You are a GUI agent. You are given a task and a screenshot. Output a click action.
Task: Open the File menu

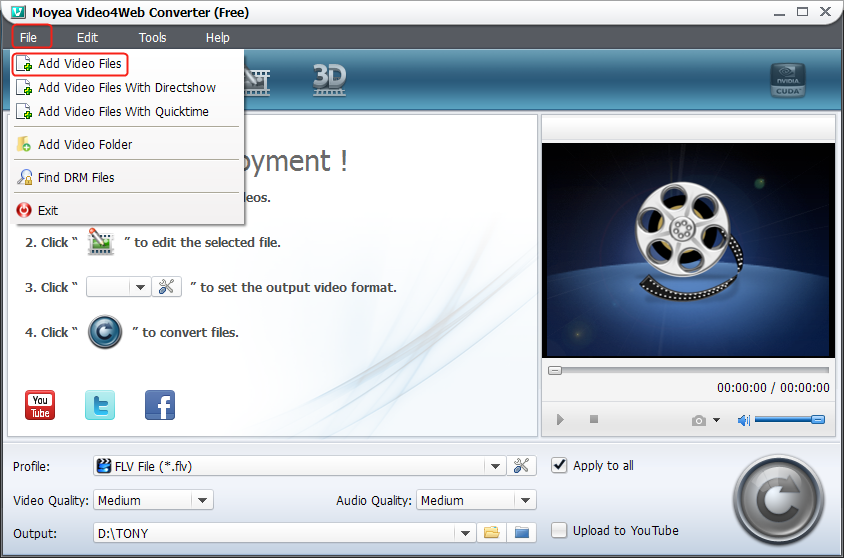pyautogui.click(x=29, y=38)
